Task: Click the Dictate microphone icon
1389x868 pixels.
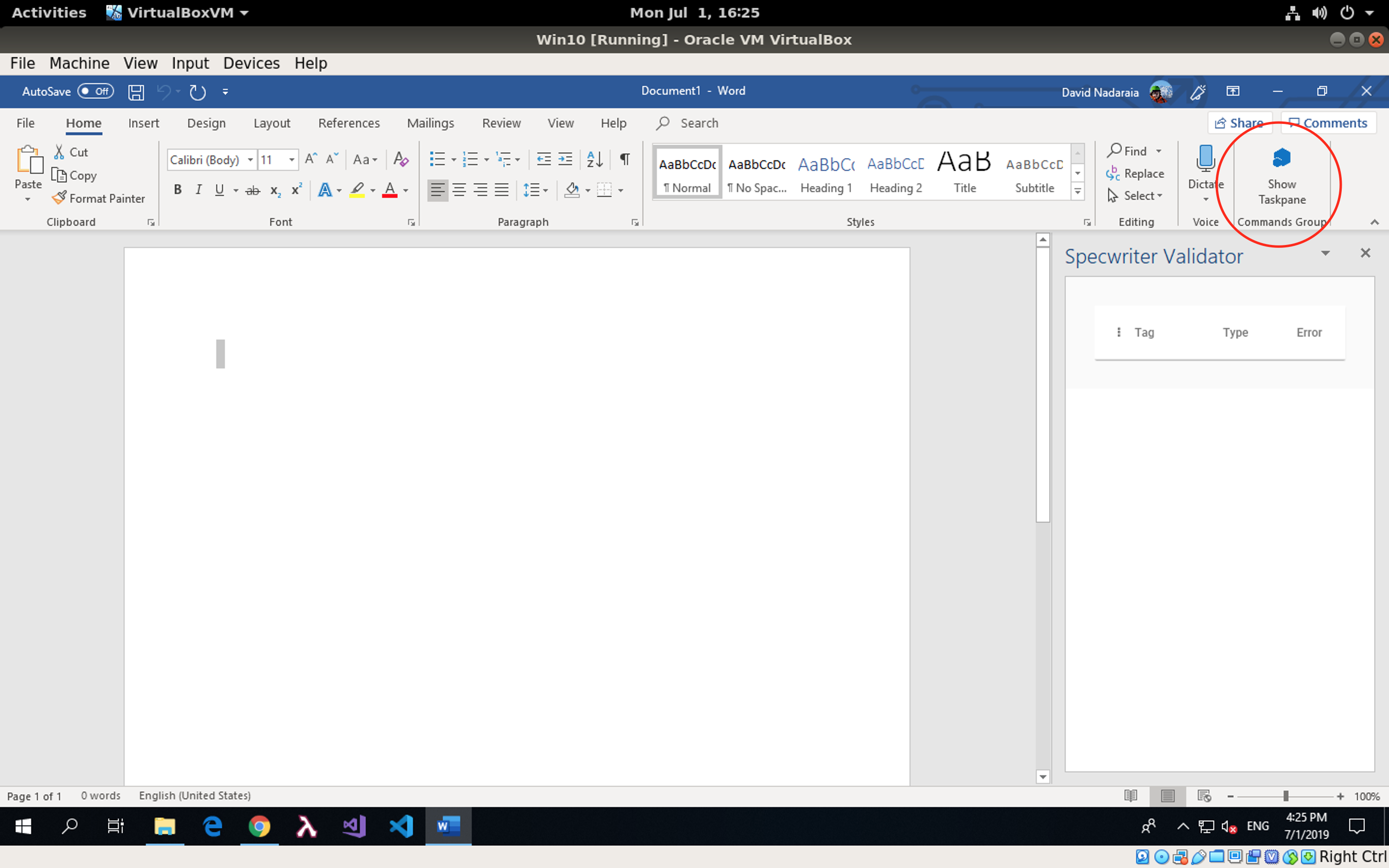Action: pyautogui.click(x=1206, y=158)
